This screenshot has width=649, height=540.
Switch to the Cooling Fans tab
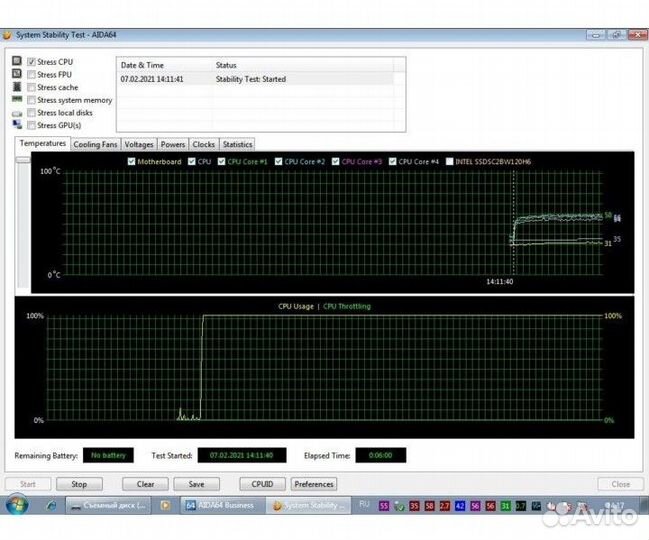pos(95,144)
